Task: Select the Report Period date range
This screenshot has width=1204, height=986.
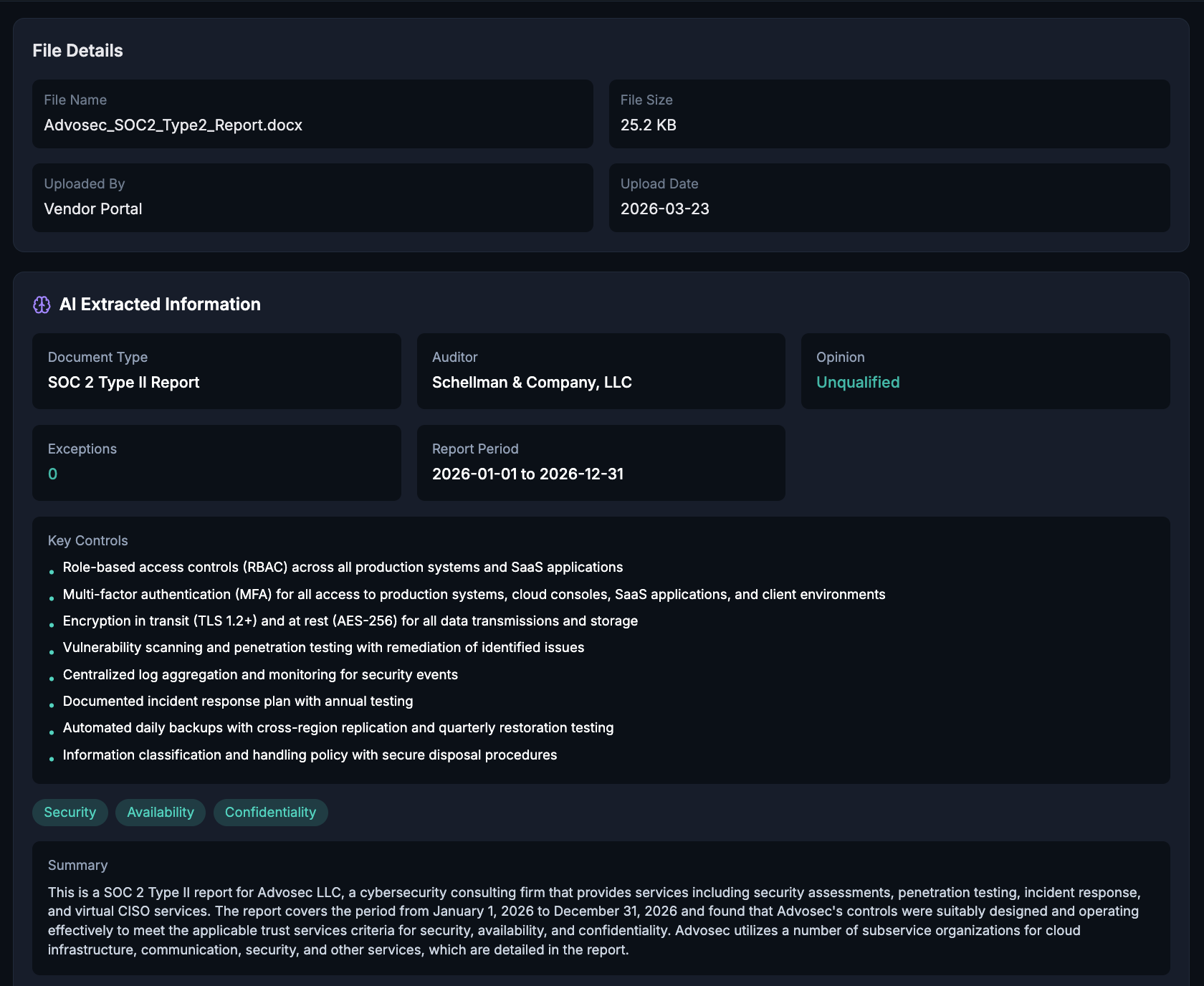Action: (527, 474)
